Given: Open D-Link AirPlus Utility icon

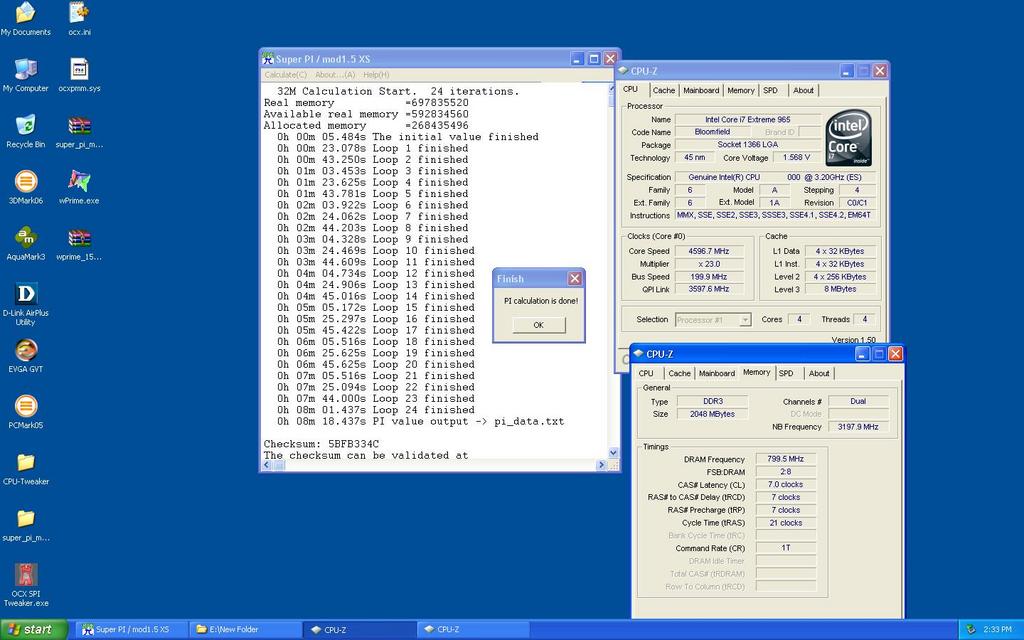Looking at the screenshot, I should tap(25, 294).
